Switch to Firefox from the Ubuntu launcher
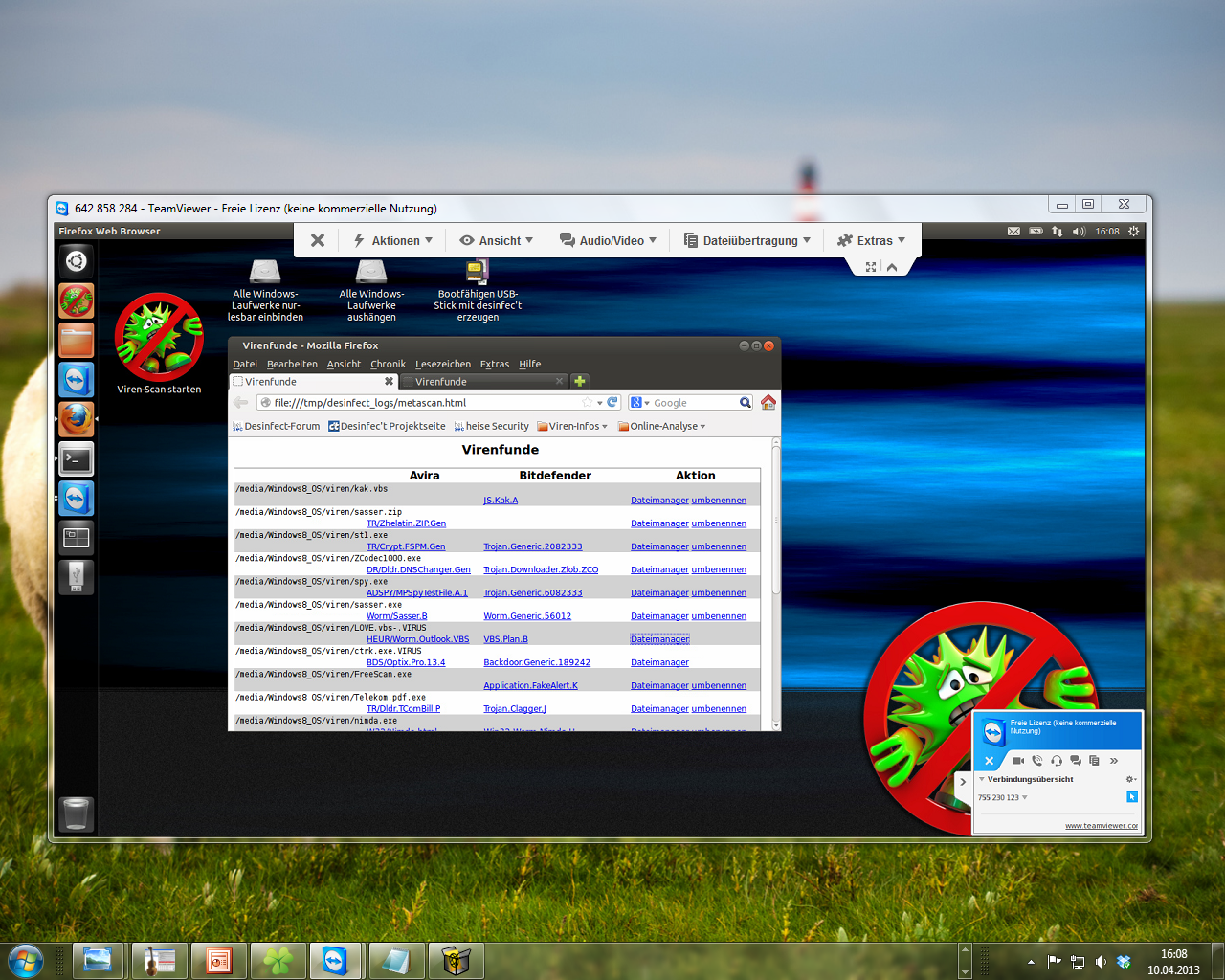Viewport: 1225px width, 980px height. [77, 419]
